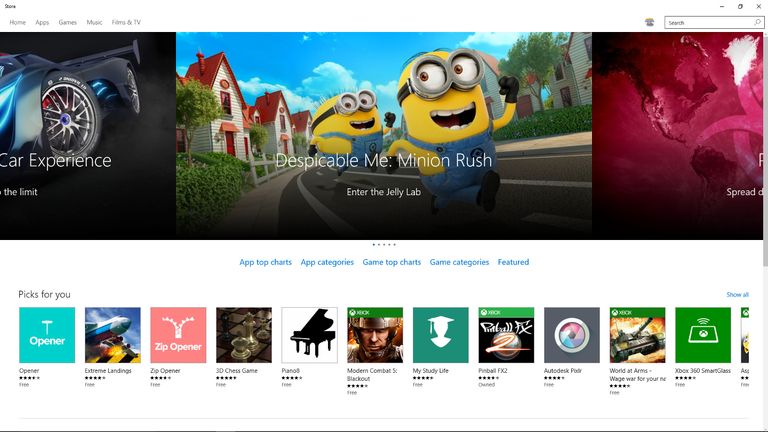Select the red world map banner
768x432 pixels.
[x=677, y=136]
